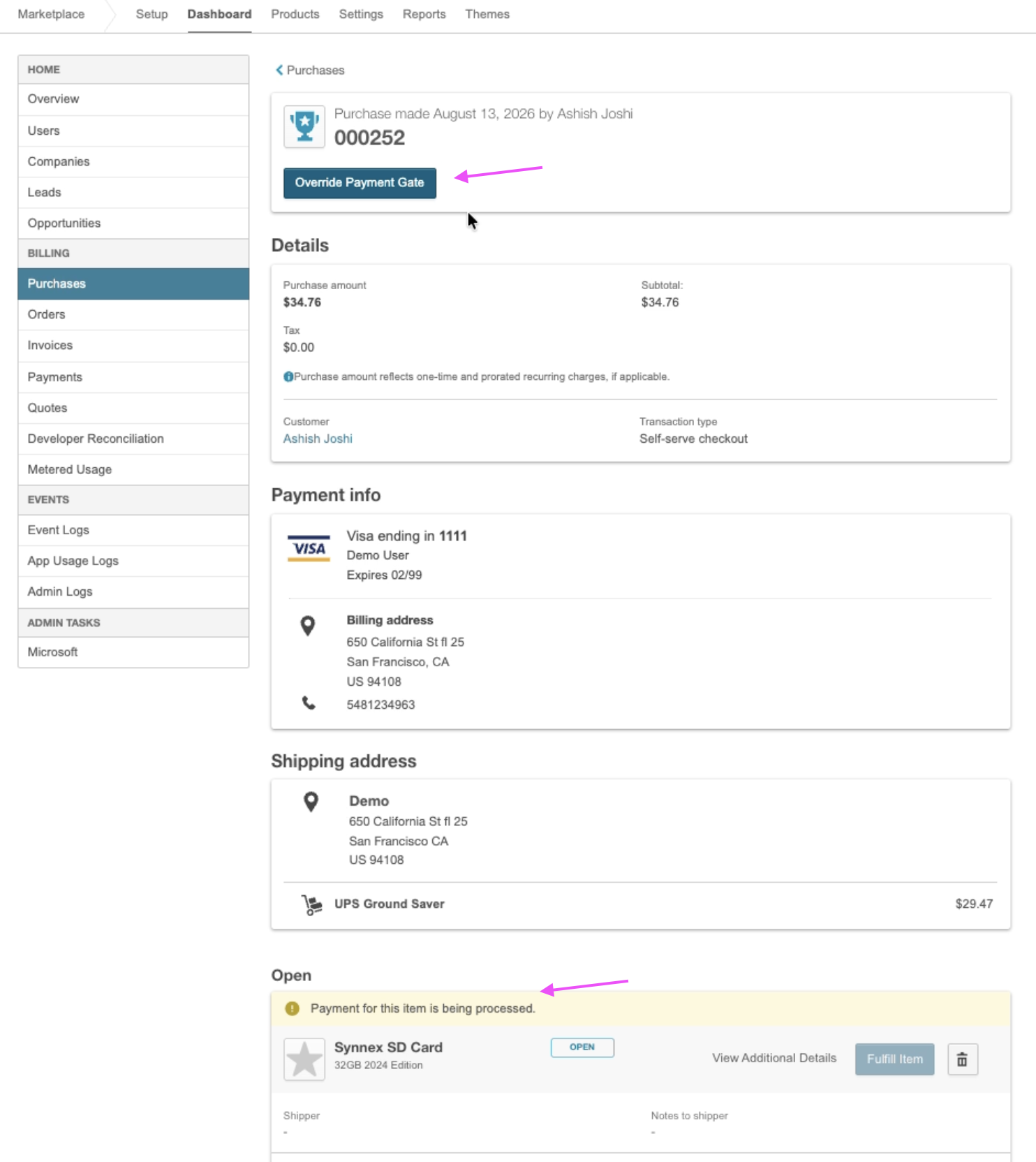Click the trophy purchase icon
This screenshot has height=1162, width=1036.
[304, 126]
